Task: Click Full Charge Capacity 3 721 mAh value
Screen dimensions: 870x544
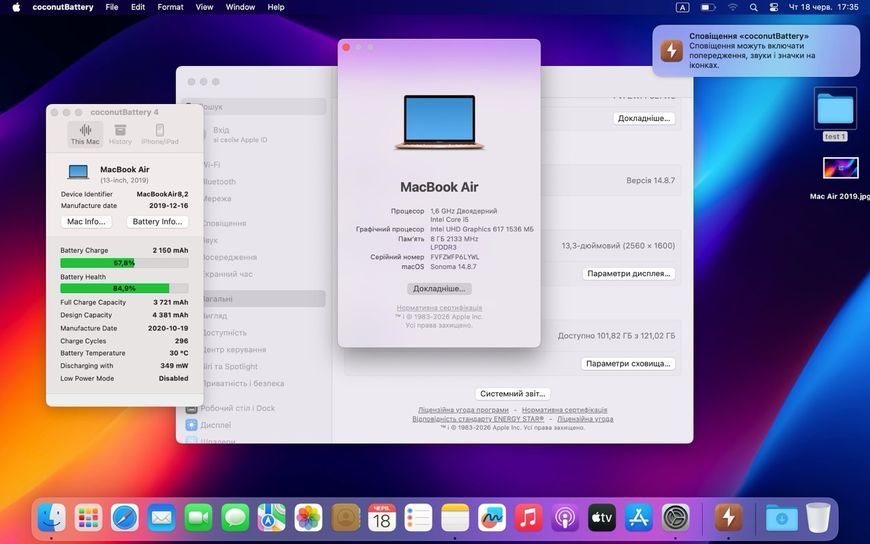Action: click(x=170, y=302)
